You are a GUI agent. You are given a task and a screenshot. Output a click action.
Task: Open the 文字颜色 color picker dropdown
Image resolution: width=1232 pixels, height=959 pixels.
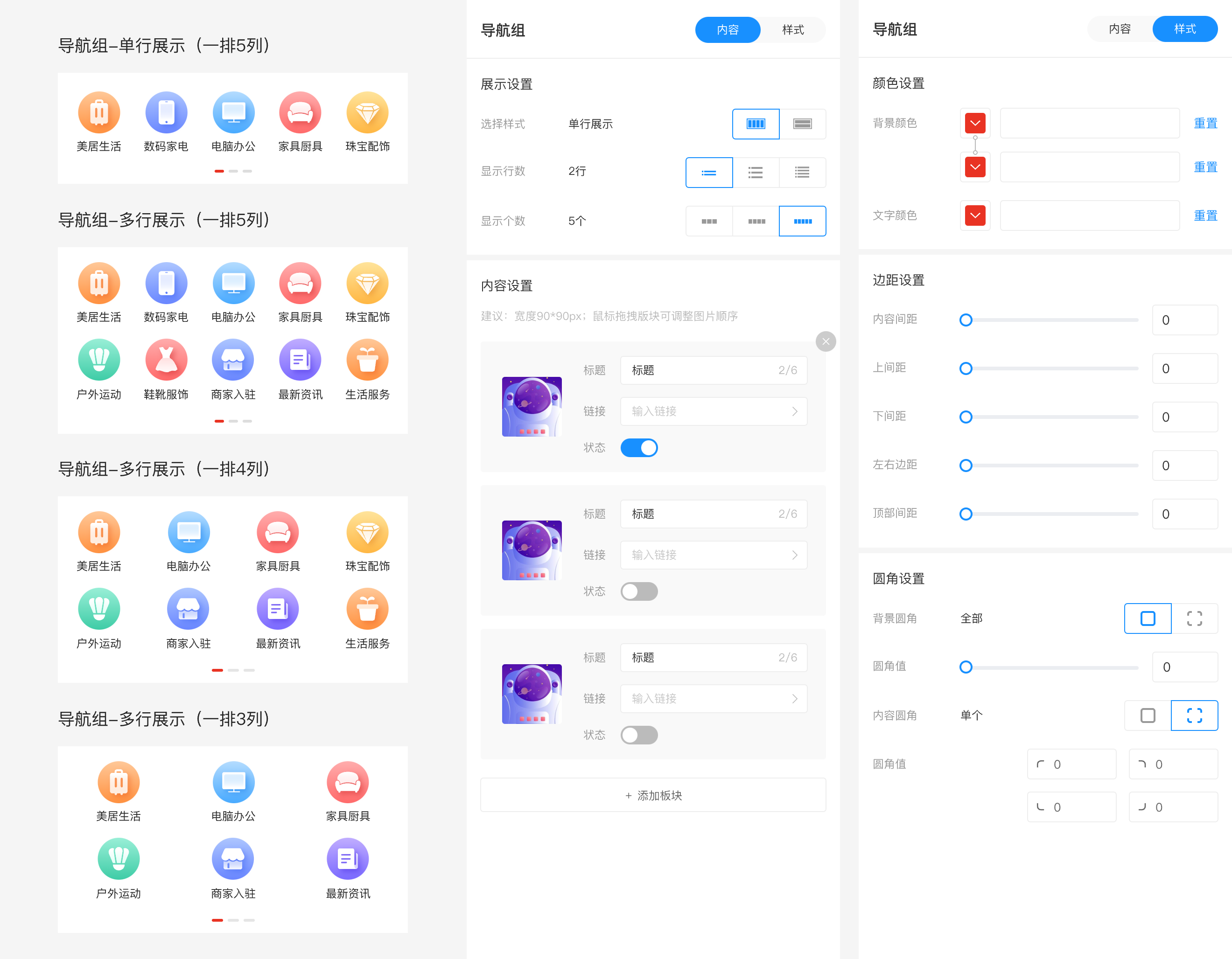click(x=975, y=215)
